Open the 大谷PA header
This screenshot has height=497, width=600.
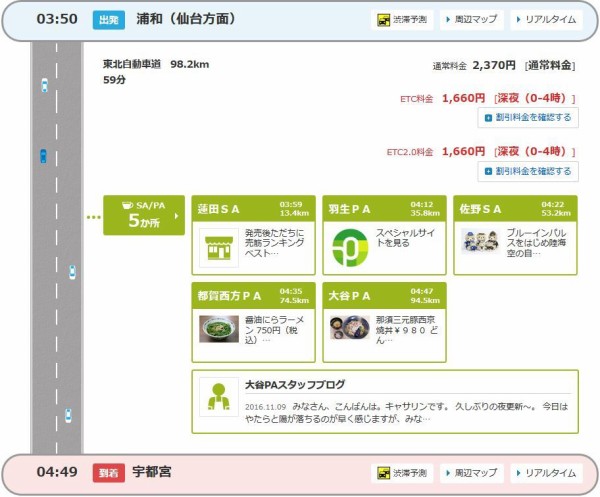[384, 296]
